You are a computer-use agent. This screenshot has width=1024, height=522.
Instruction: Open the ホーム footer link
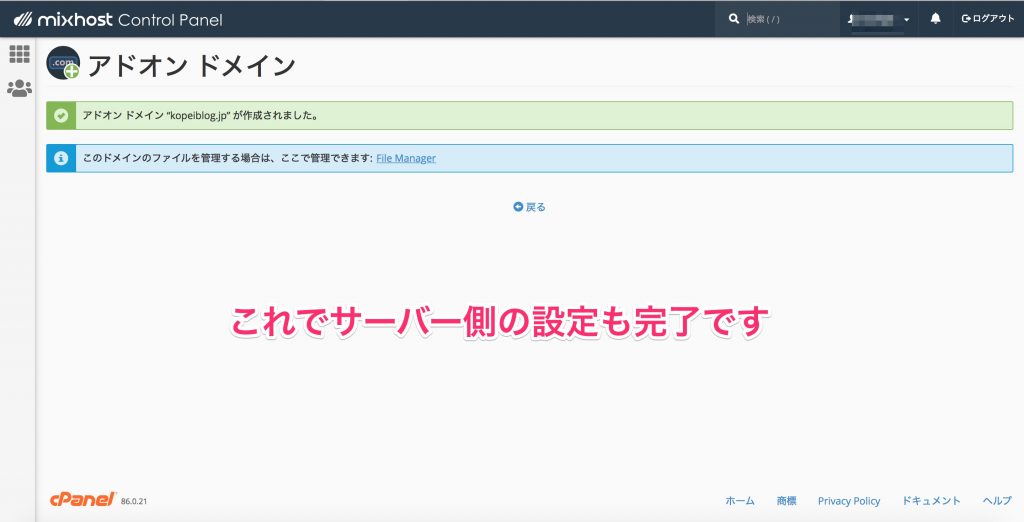click(x=739, y=501)
